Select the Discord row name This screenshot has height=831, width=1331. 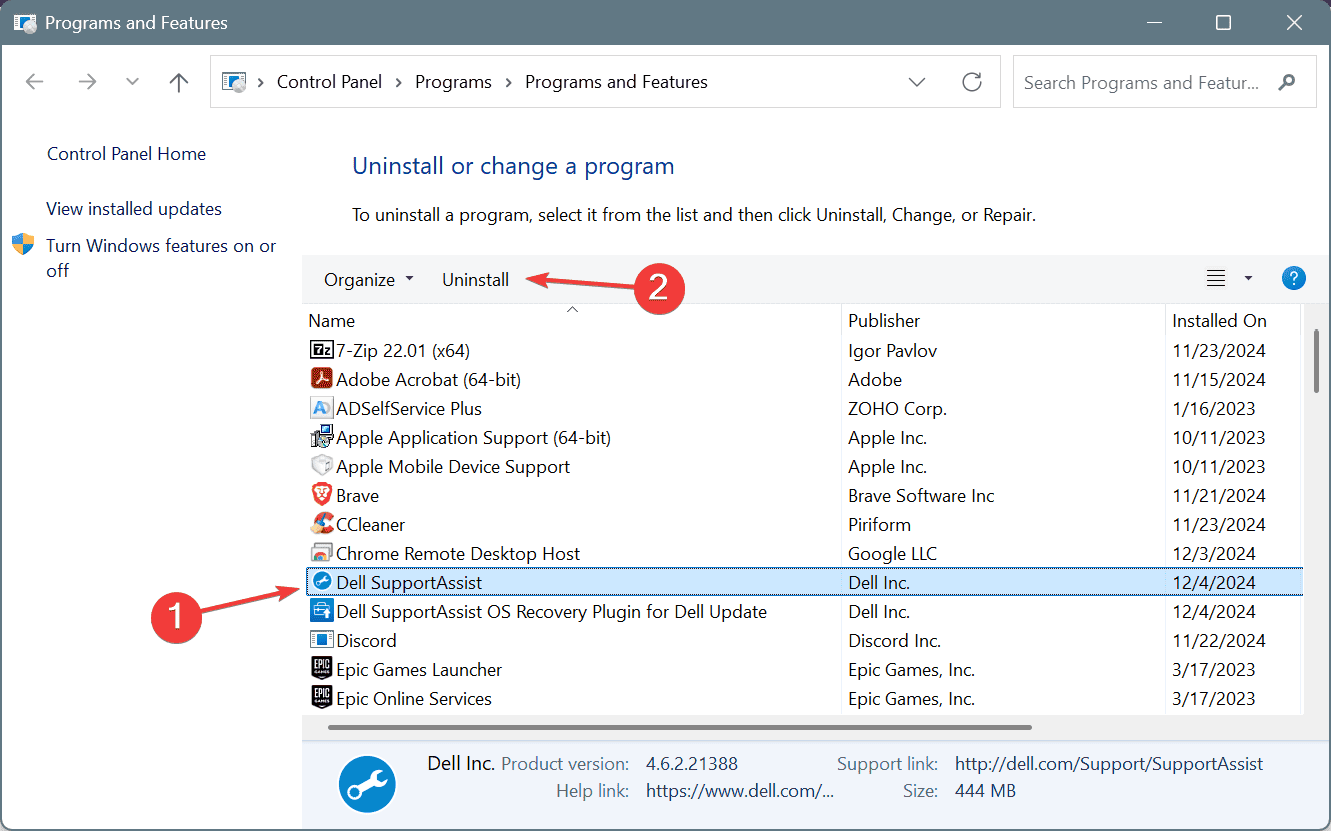pos(366,640)
